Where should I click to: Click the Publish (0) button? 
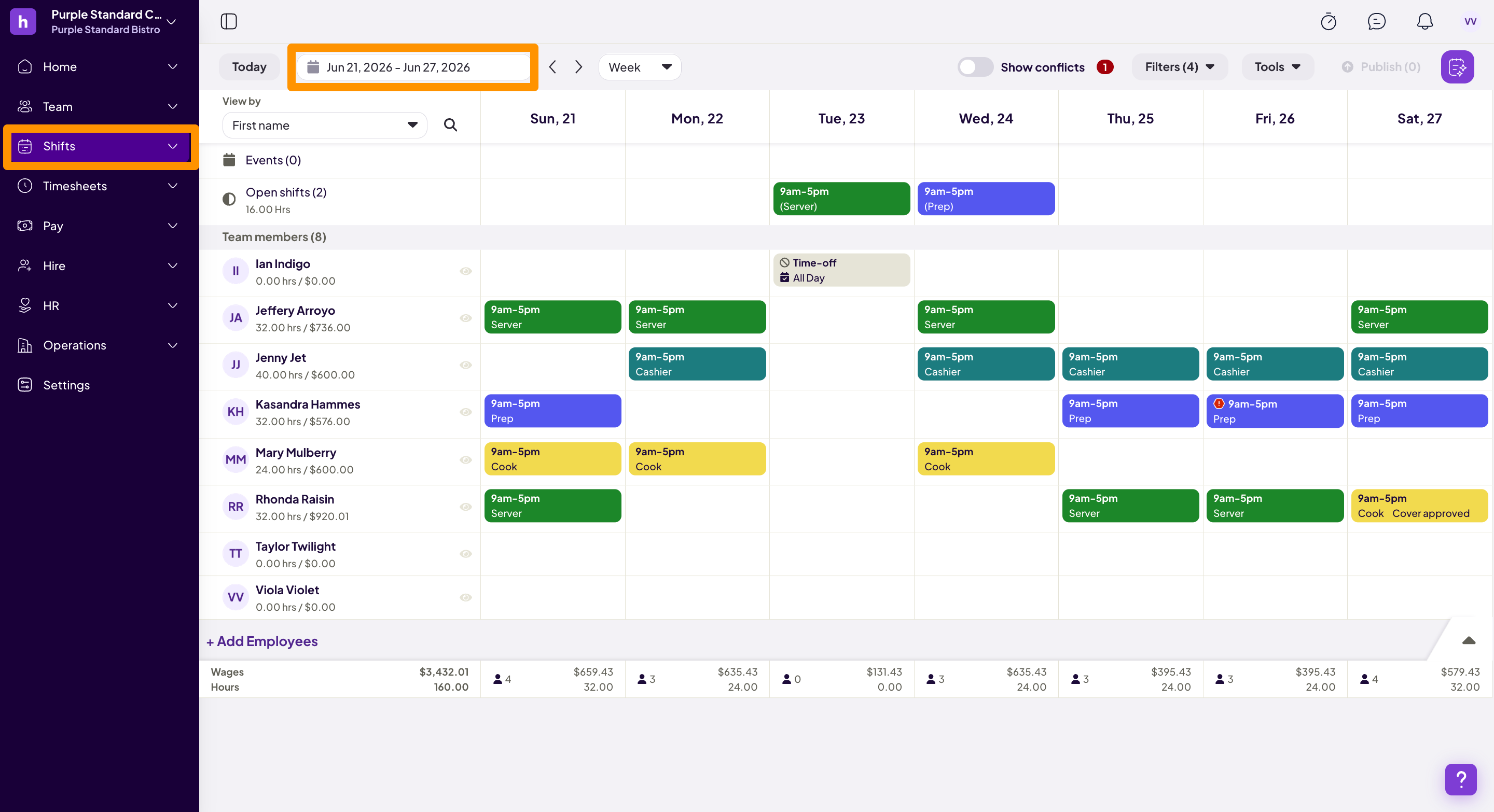pyautogui.click(x=1381, y=67)
